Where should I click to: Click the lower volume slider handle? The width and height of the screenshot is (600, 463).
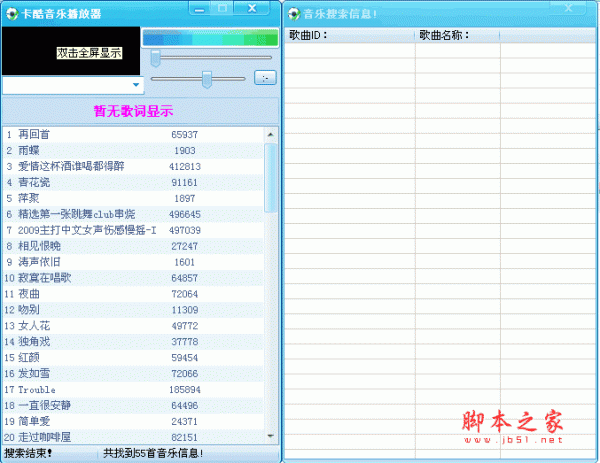207,79
